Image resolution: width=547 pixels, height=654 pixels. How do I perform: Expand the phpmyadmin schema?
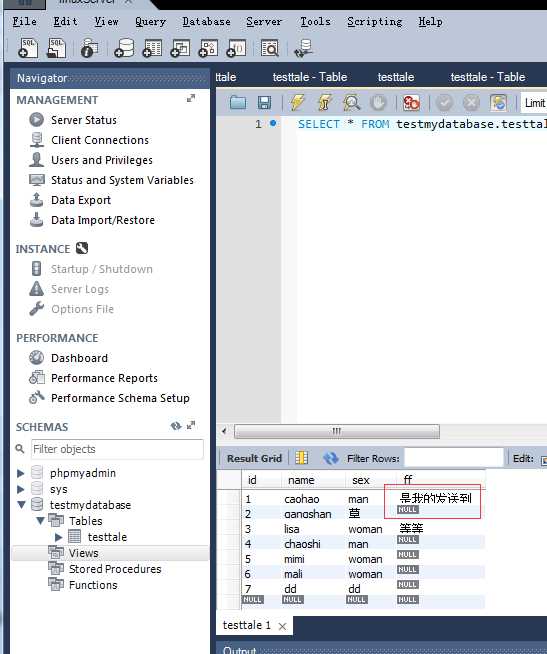(20, 473)
